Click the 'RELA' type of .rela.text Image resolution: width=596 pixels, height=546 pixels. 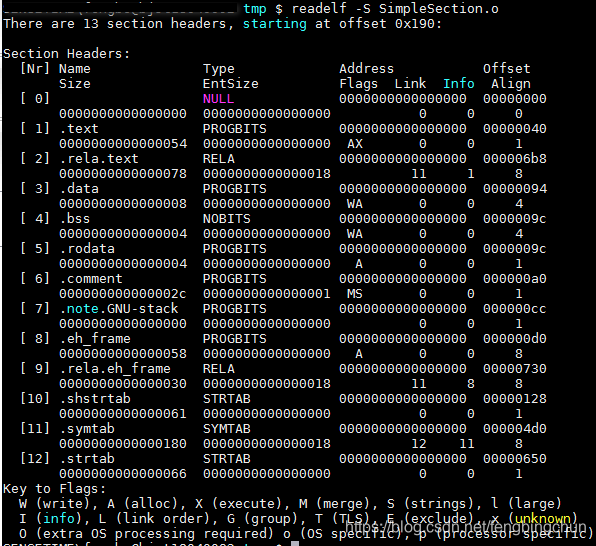(x=219, y=159)
